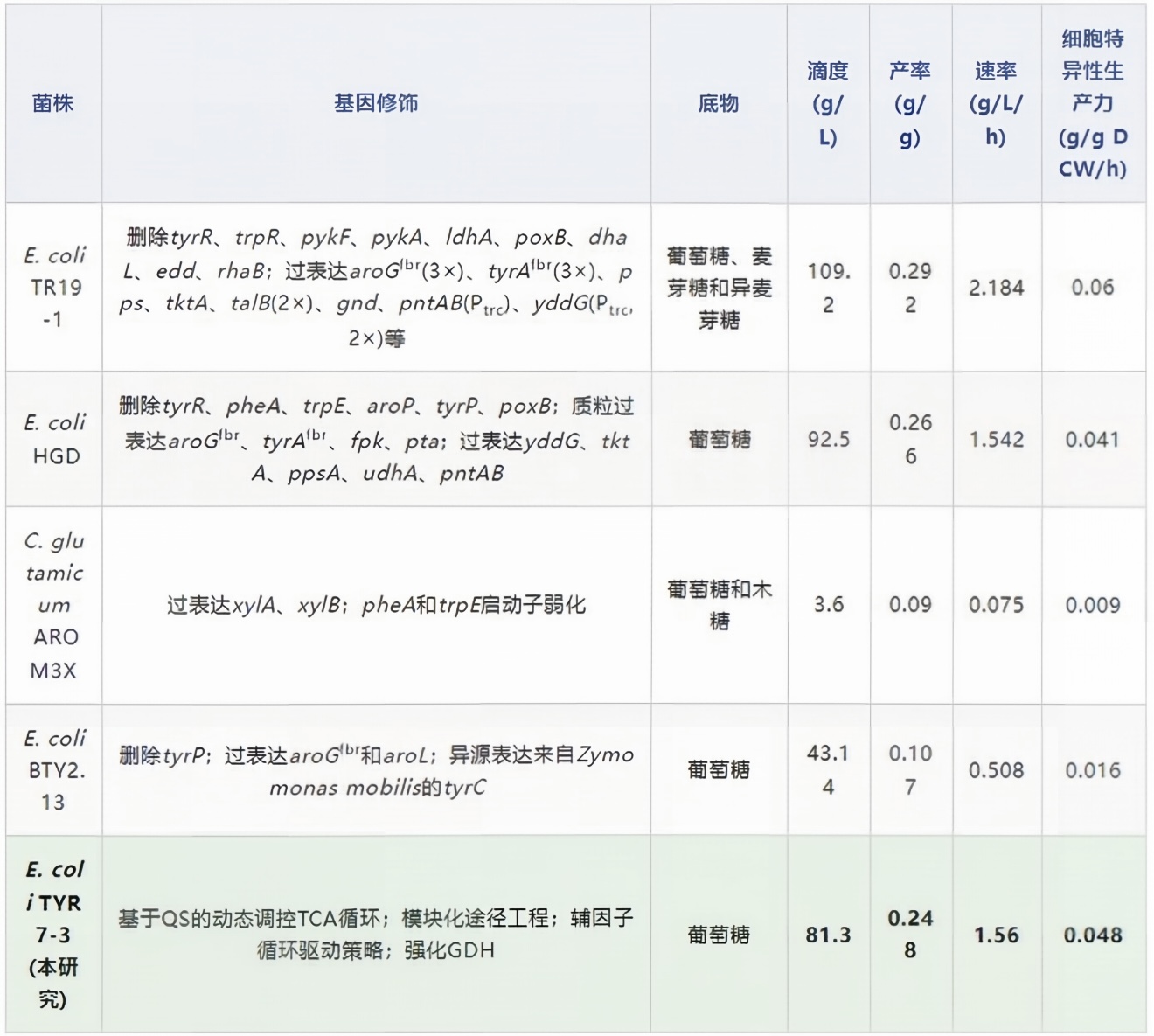
Task: Click the E. coli HGD strain cell
Action: click(x=54, y=439)
